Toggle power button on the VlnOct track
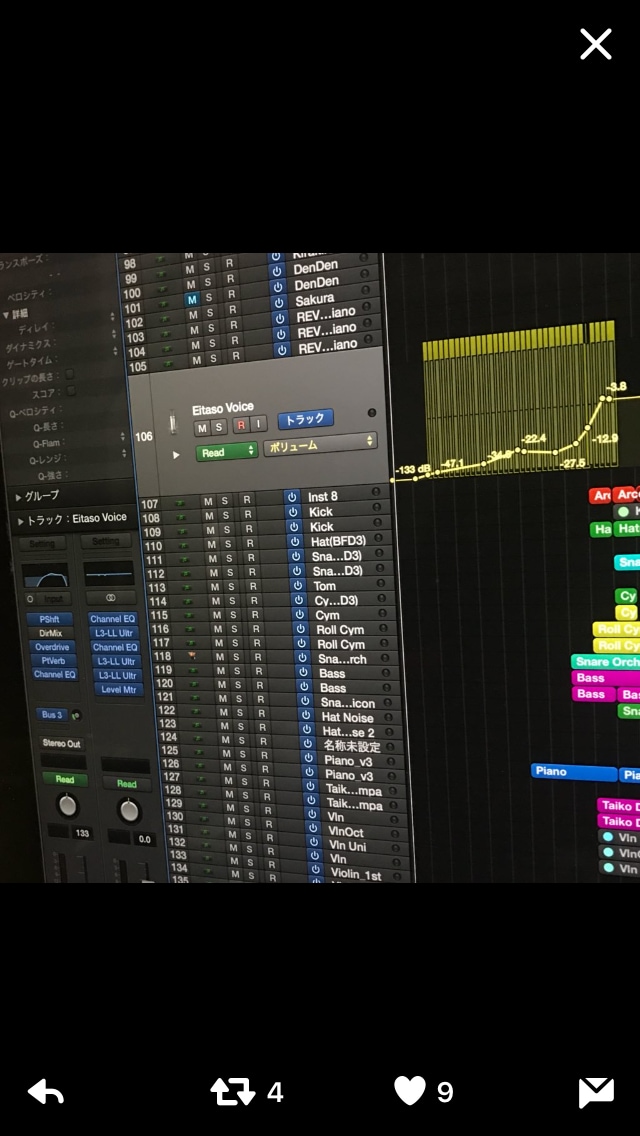 click(313, 827)
